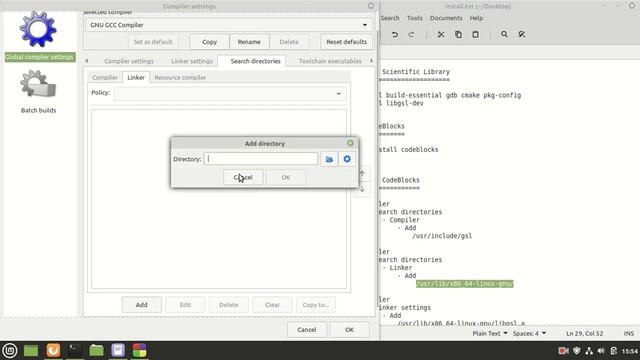Viewport: 640px width, 360px height.
Task: Click Add button below directory list
Action: (142, 305)
